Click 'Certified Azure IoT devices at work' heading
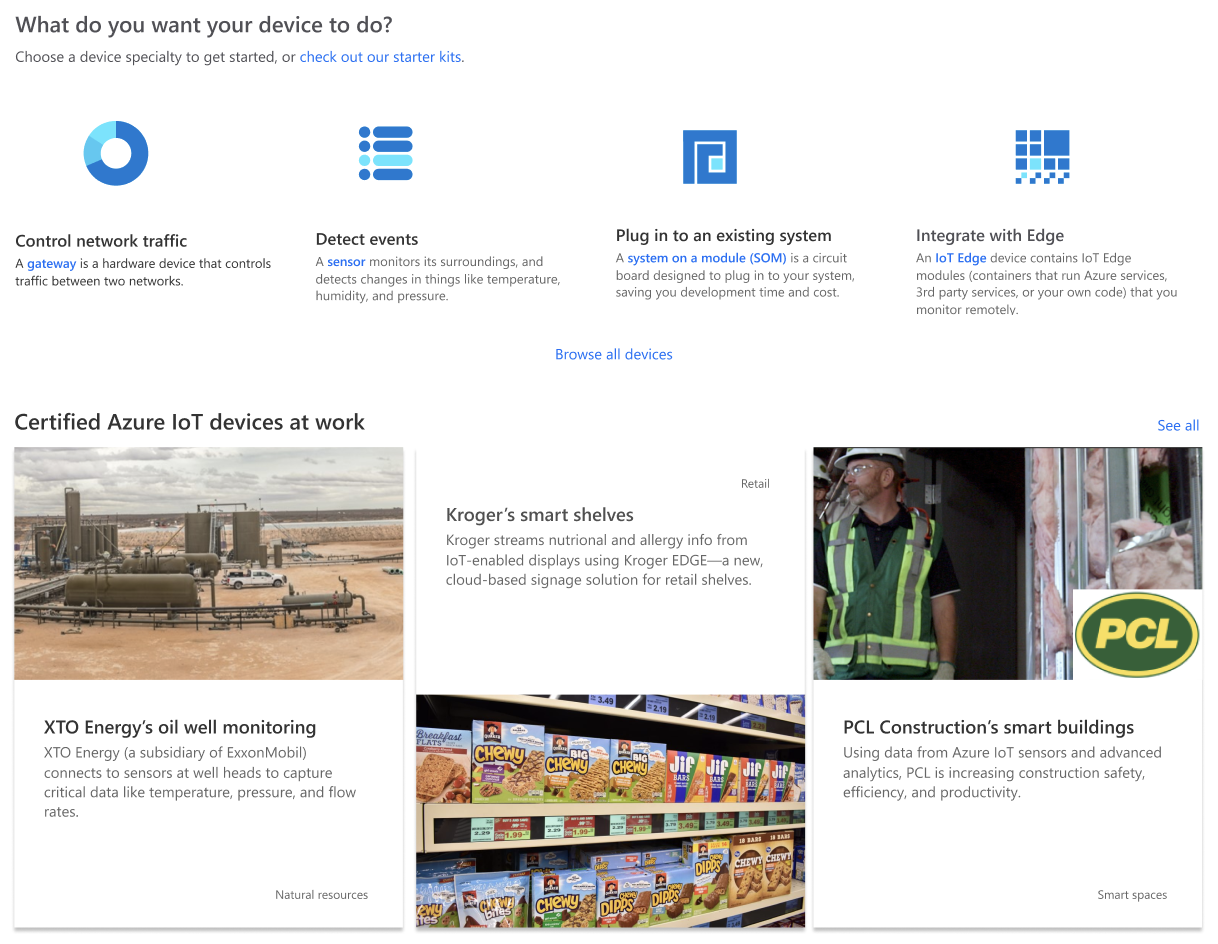 pos(190,423)
